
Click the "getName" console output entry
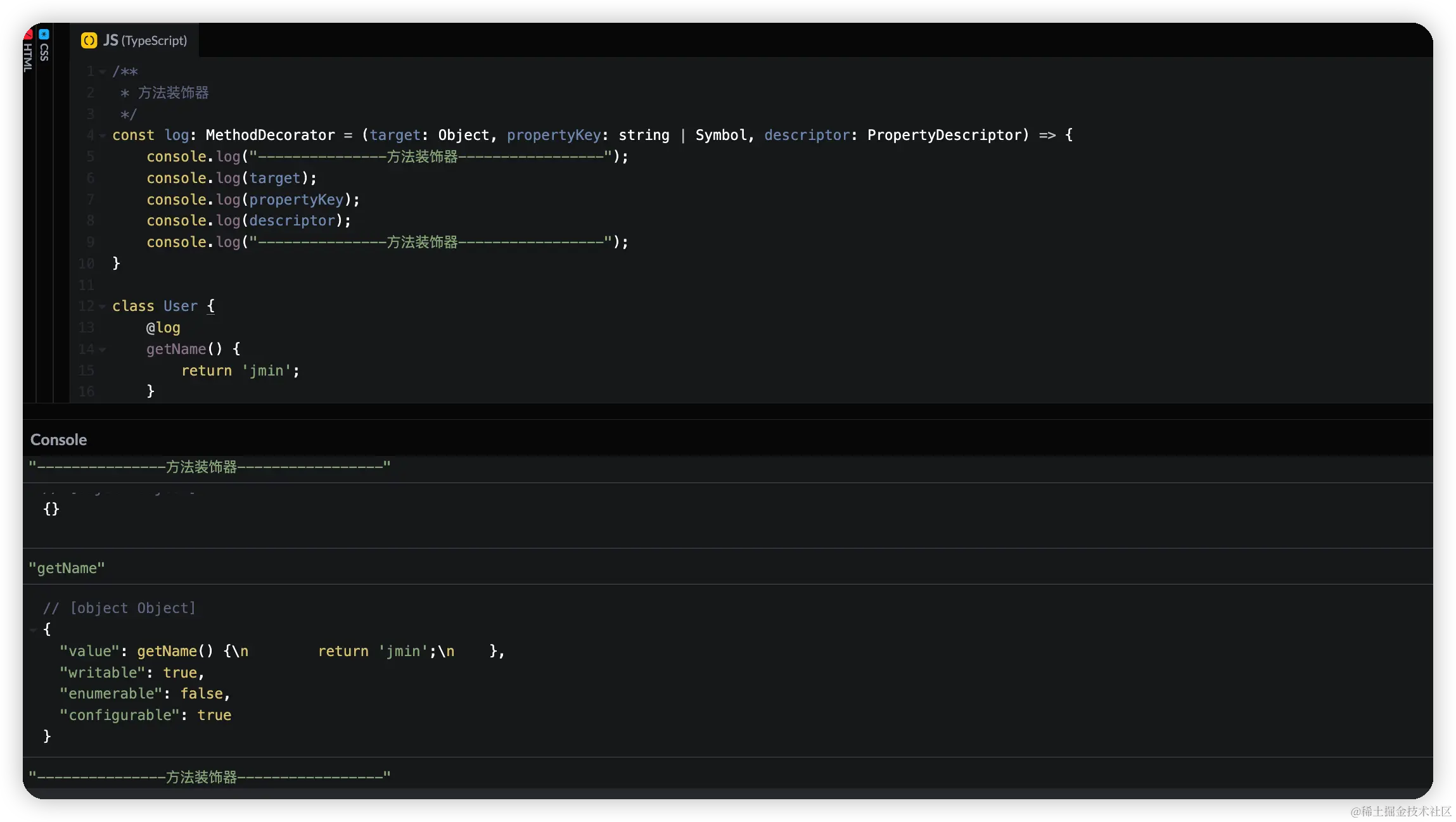pos(67,568)
